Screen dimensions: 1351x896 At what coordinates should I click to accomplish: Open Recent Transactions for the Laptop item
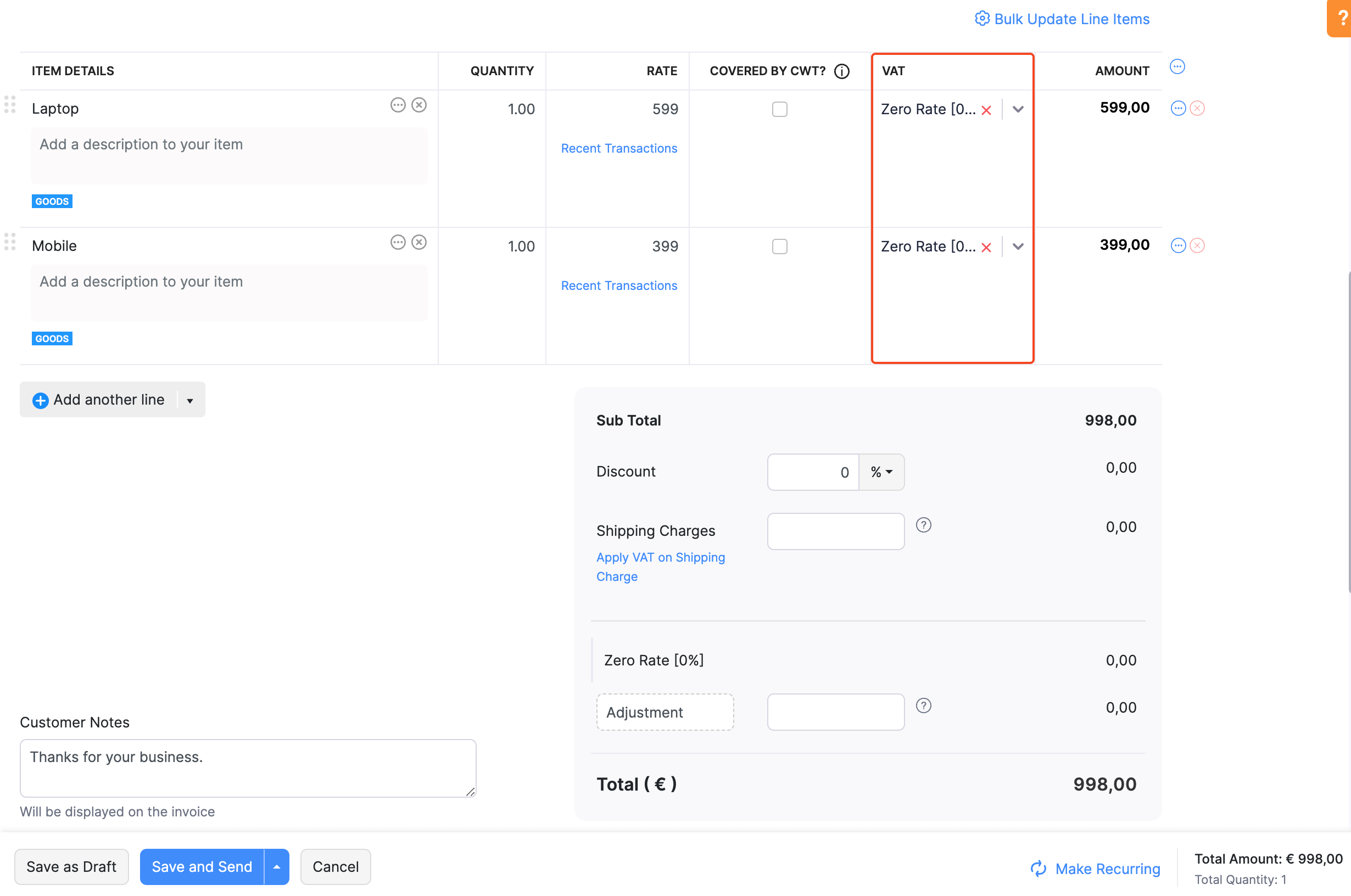tap(618, 148)
